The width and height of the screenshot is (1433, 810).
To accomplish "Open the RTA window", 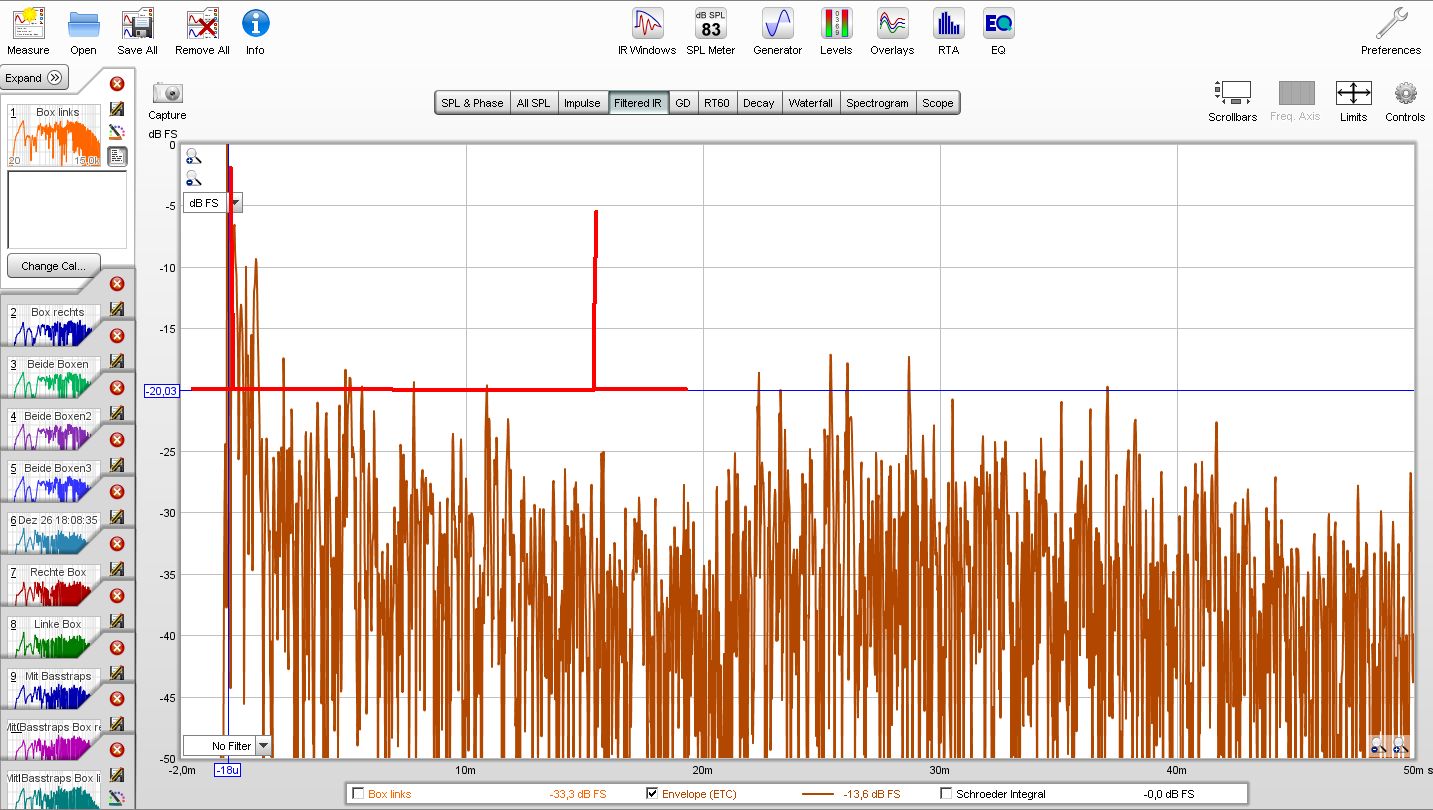I will click(948, 30).
